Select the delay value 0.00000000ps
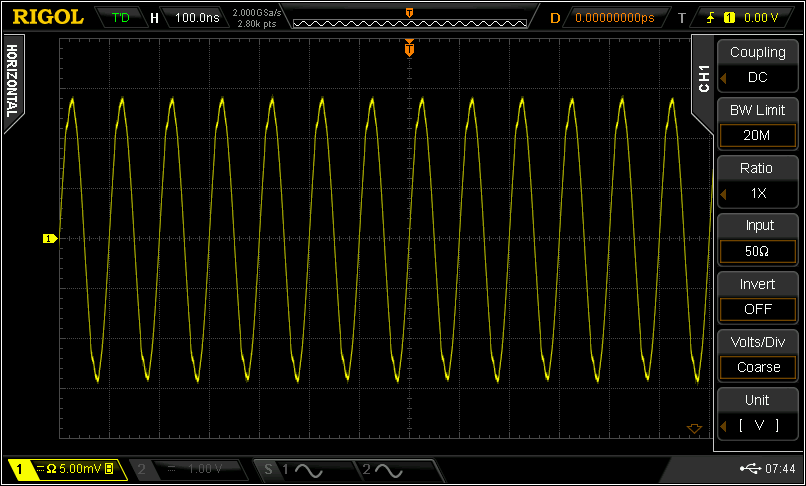 (x=615, y=18)
